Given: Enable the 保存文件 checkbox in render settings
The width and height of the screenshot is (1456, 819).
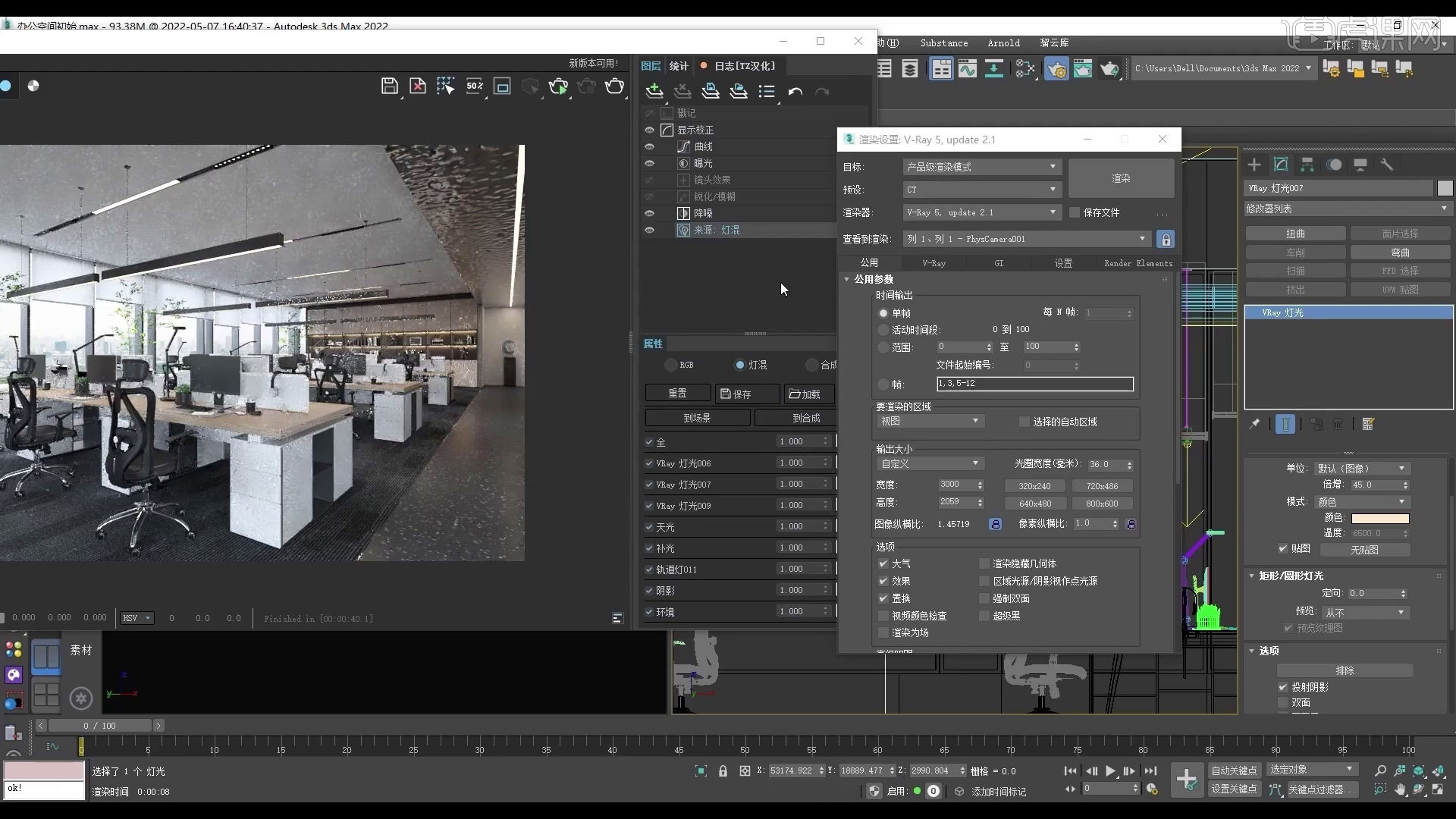Looking at the screenshot, I should 1075,212.
